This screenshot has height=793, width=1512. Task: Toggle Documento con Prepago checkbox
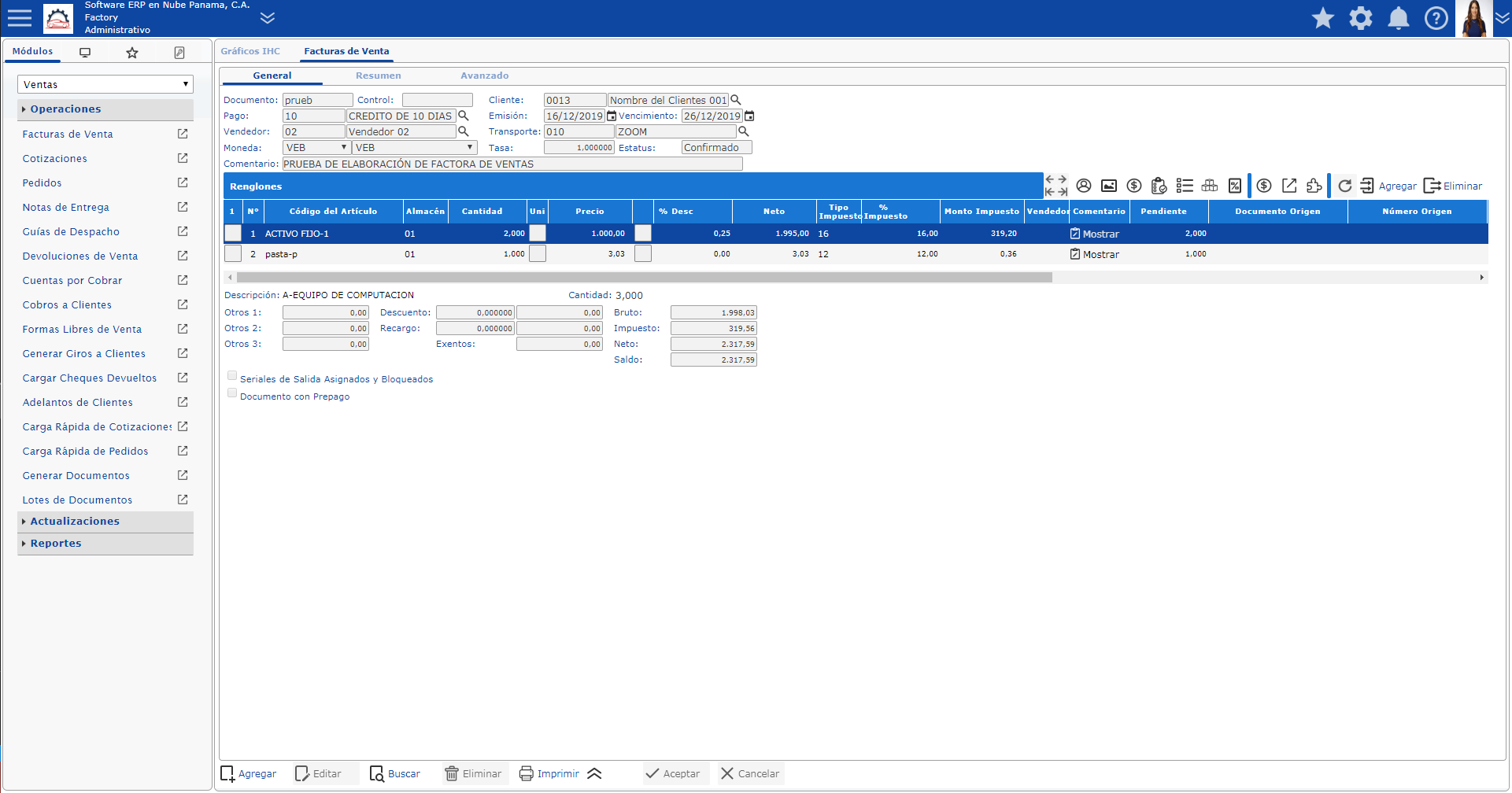(232, 393)
